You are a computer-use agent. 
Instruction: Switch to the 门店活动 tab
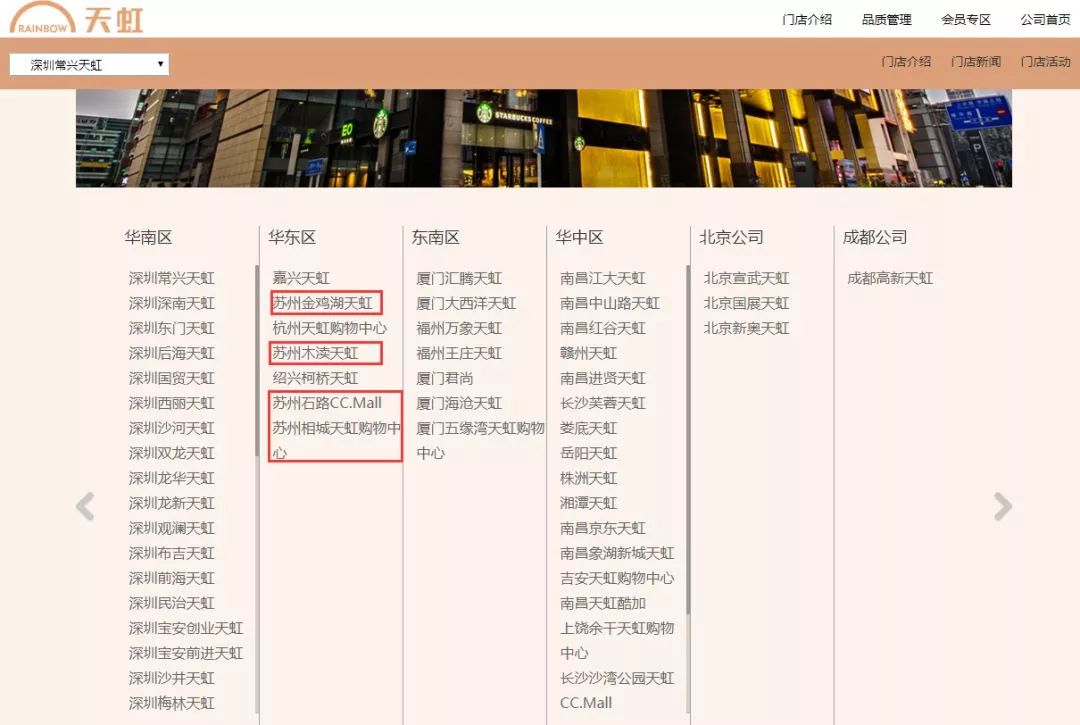click(x=1045, y=62)
